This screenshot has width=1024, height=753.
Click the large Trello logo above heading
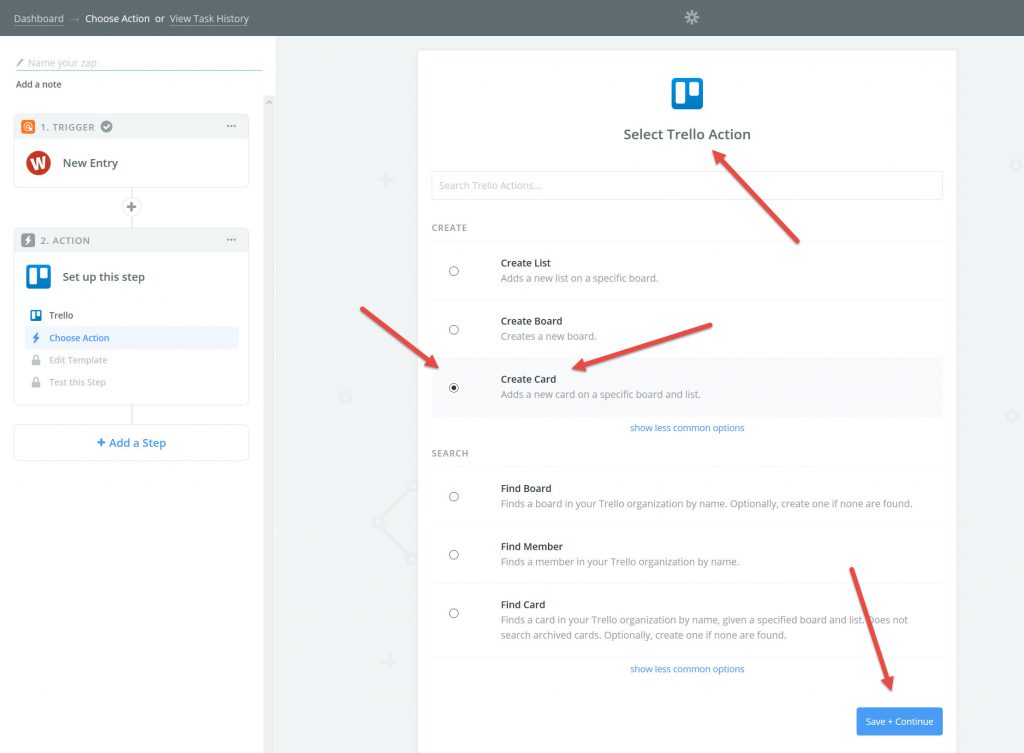(x=687, y=94)
